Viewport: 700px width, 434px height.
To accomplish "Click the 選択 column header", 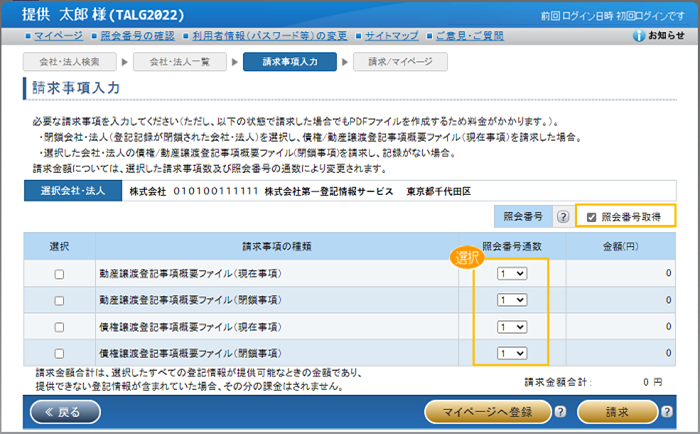I will point(59,246).
